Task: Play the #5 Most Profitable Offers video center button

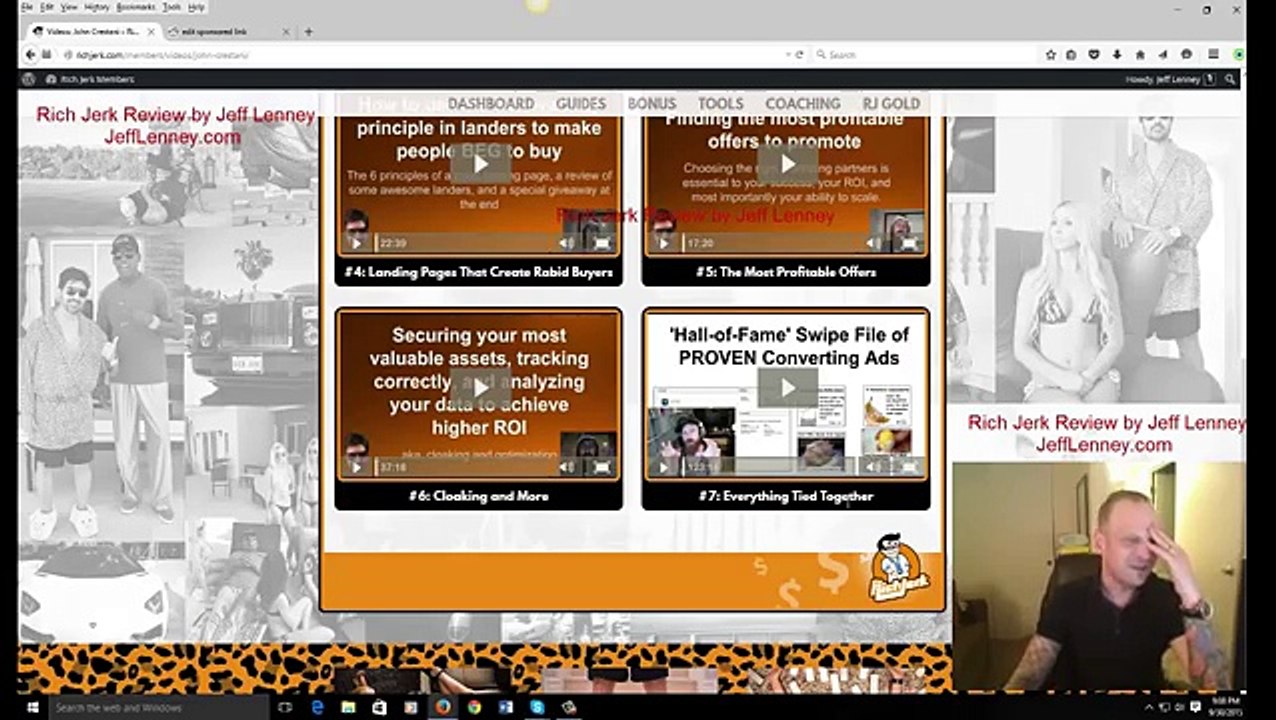Action: click(788, 164)
